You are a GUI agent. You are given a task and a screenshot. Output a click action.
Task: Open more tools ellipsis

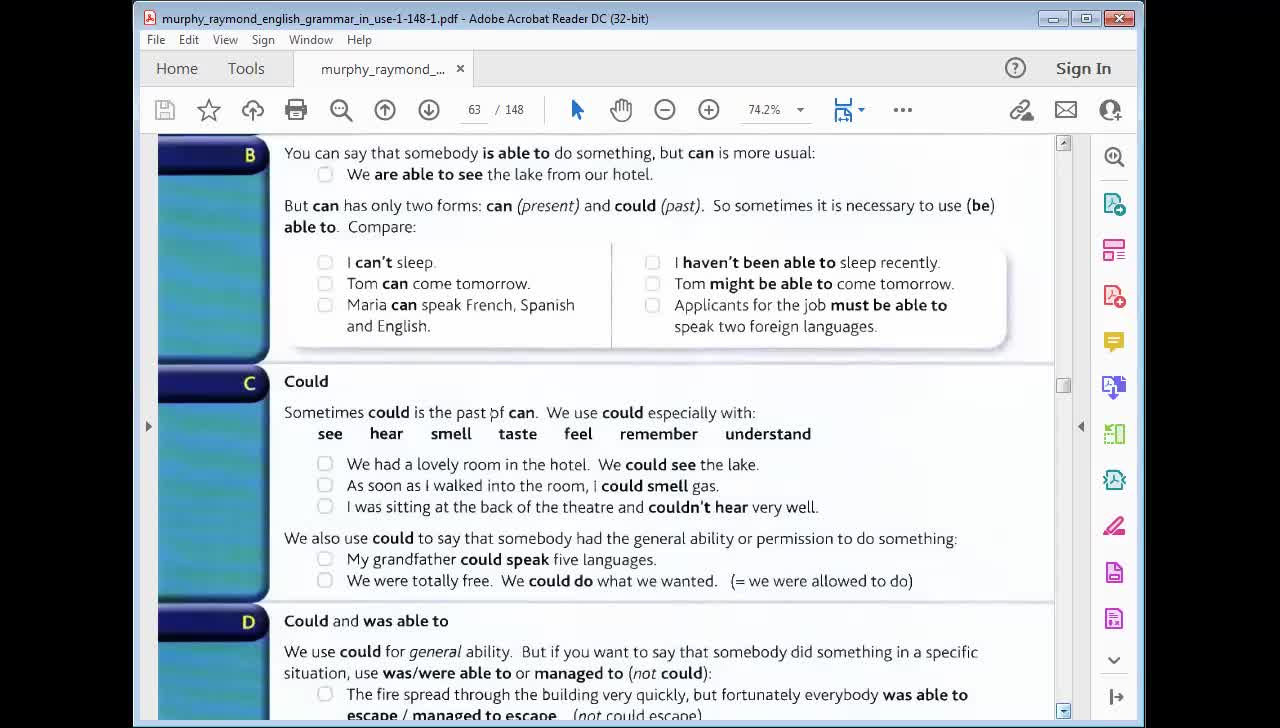pyautogui.click(x=903, y=110)
